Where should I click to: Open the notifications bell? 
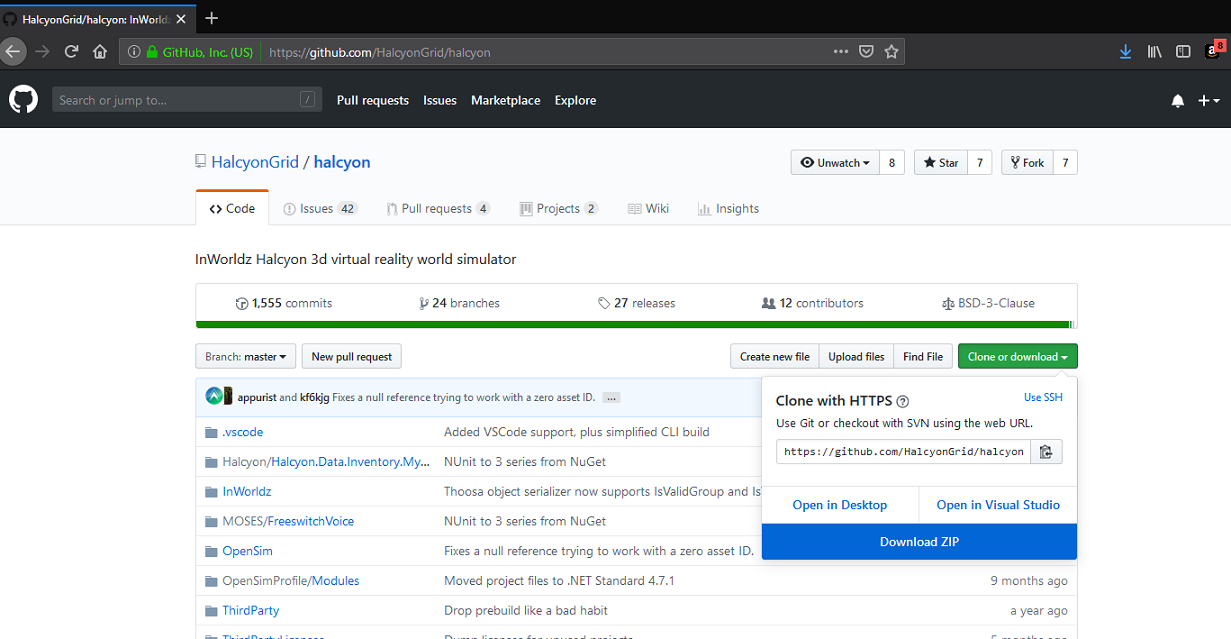1178,100
